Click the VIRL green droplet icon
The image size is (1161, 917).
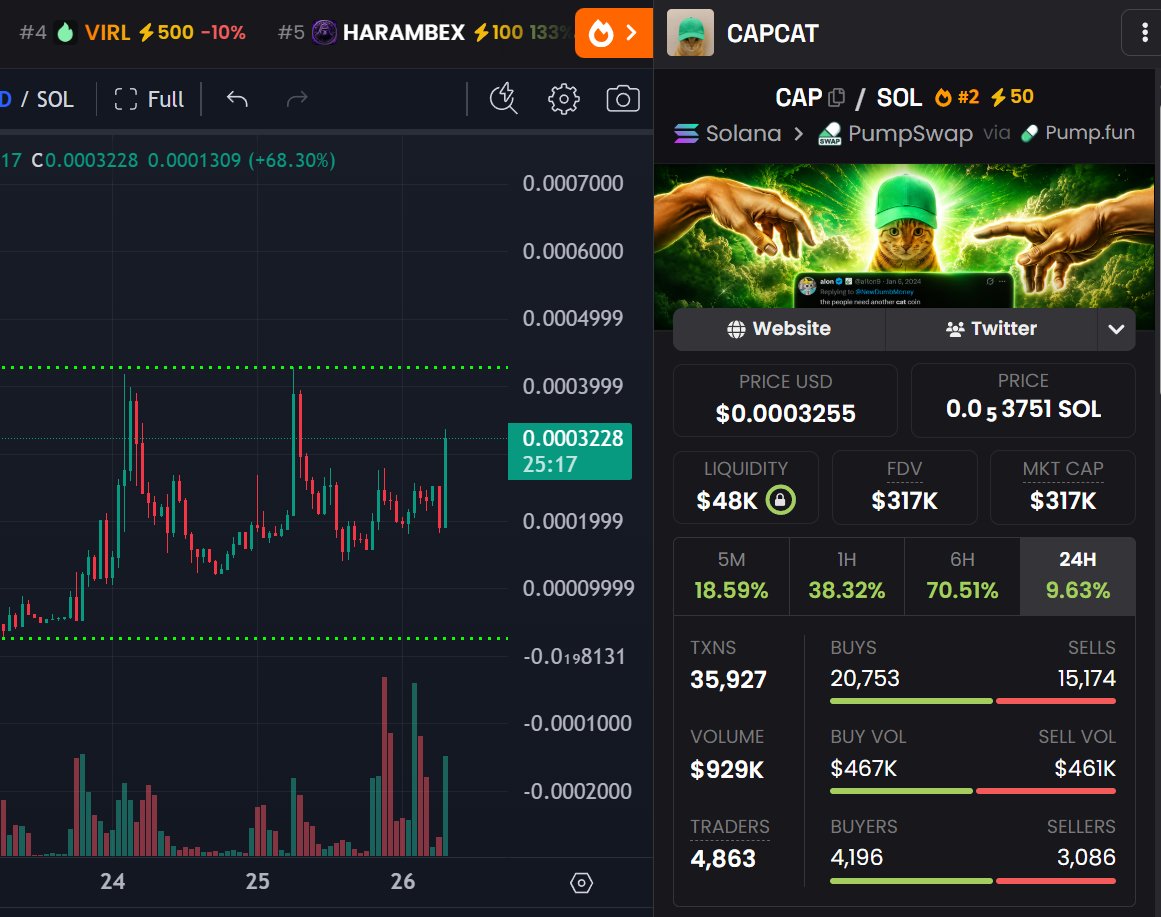(x=66, y=33)
